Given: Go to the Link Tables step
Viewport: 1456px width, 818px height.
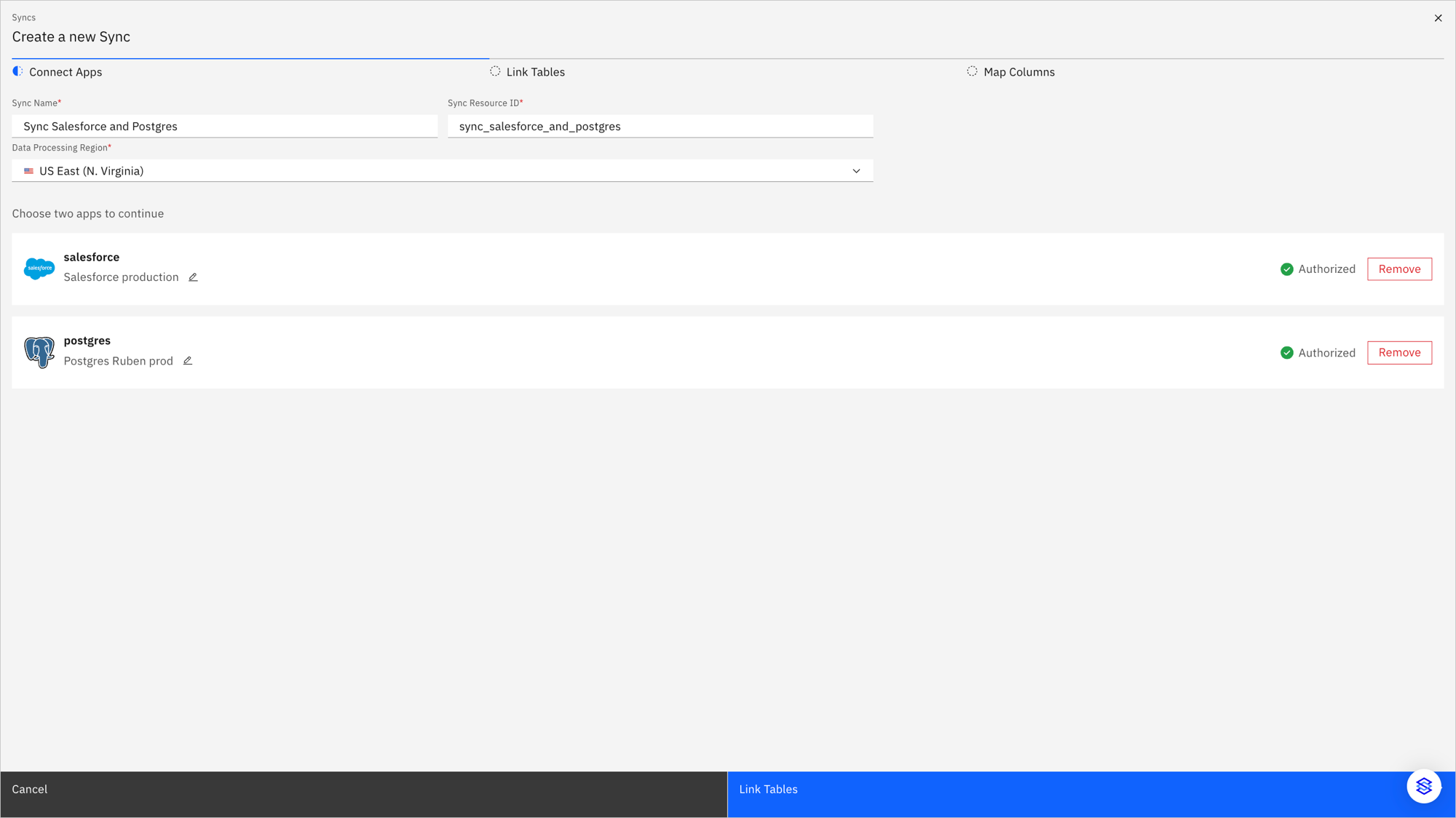Looking at the screenshot, I should (536, 72).
